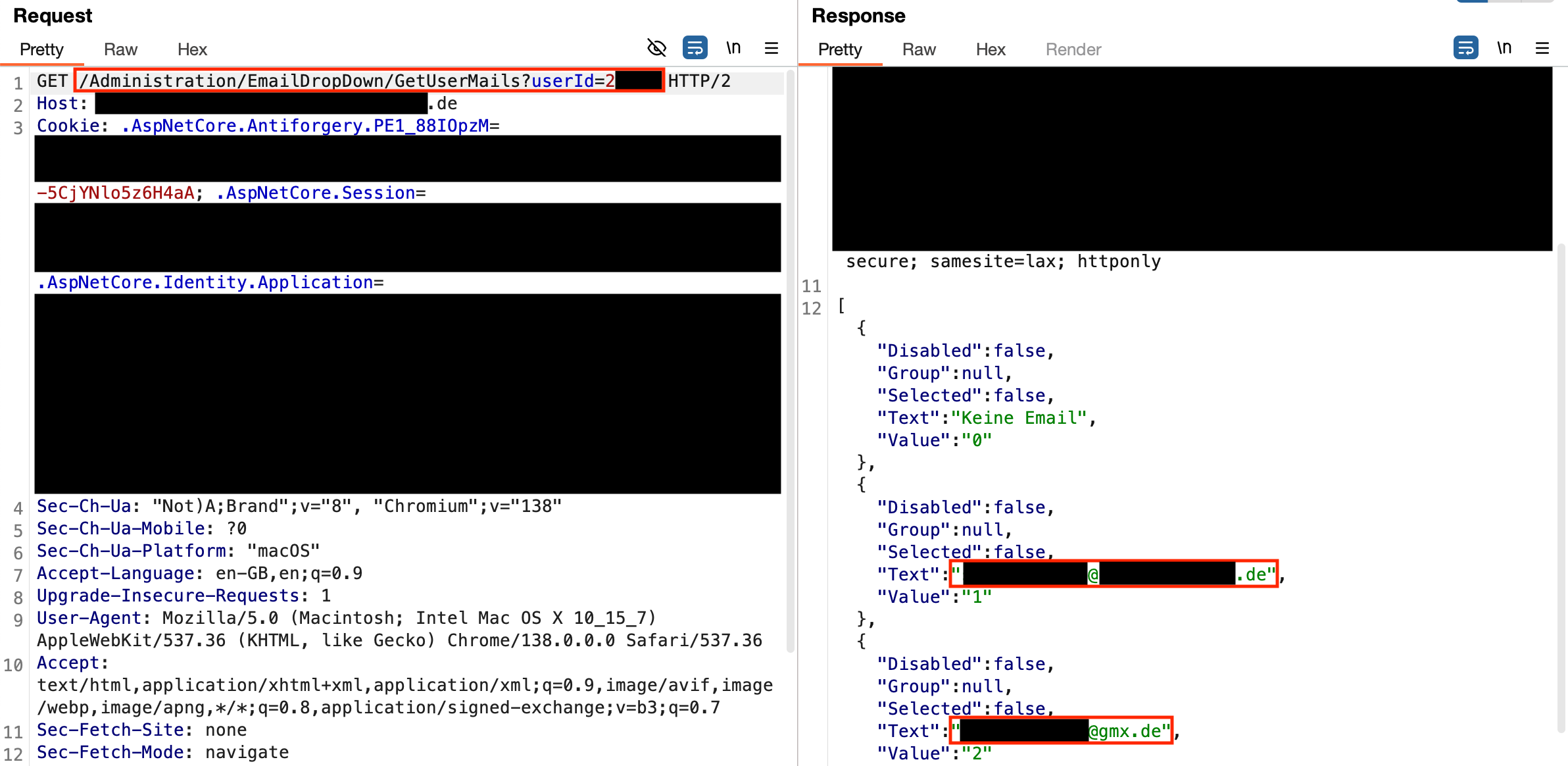Open the Response editor hamburger menu
The width and height of the screenshot is (1568, 766).
coord(1542,47)
